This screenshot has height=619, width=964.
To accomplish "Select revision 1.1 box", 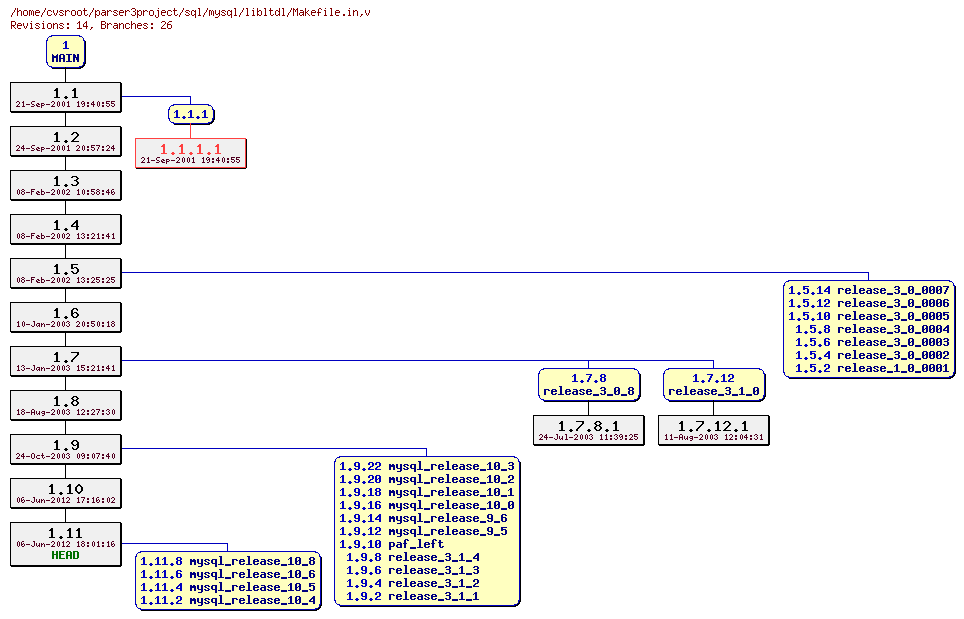I will 66,97.
